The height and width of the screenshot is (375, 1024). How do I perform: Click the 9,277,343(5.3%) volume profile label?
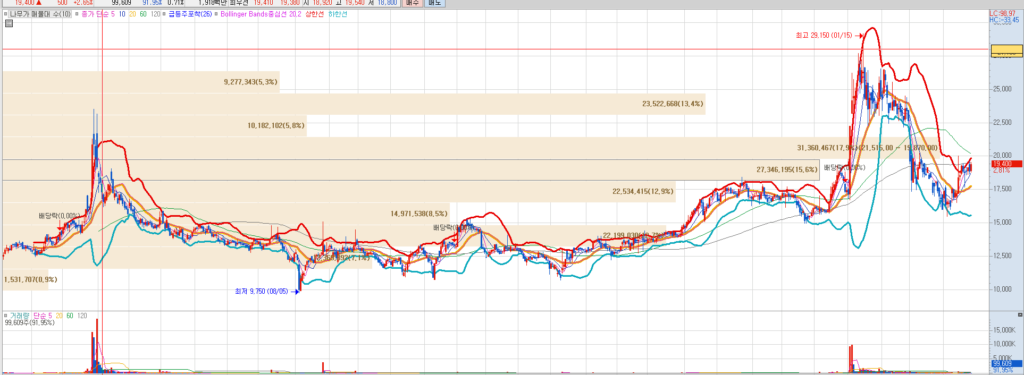[251, 82]
